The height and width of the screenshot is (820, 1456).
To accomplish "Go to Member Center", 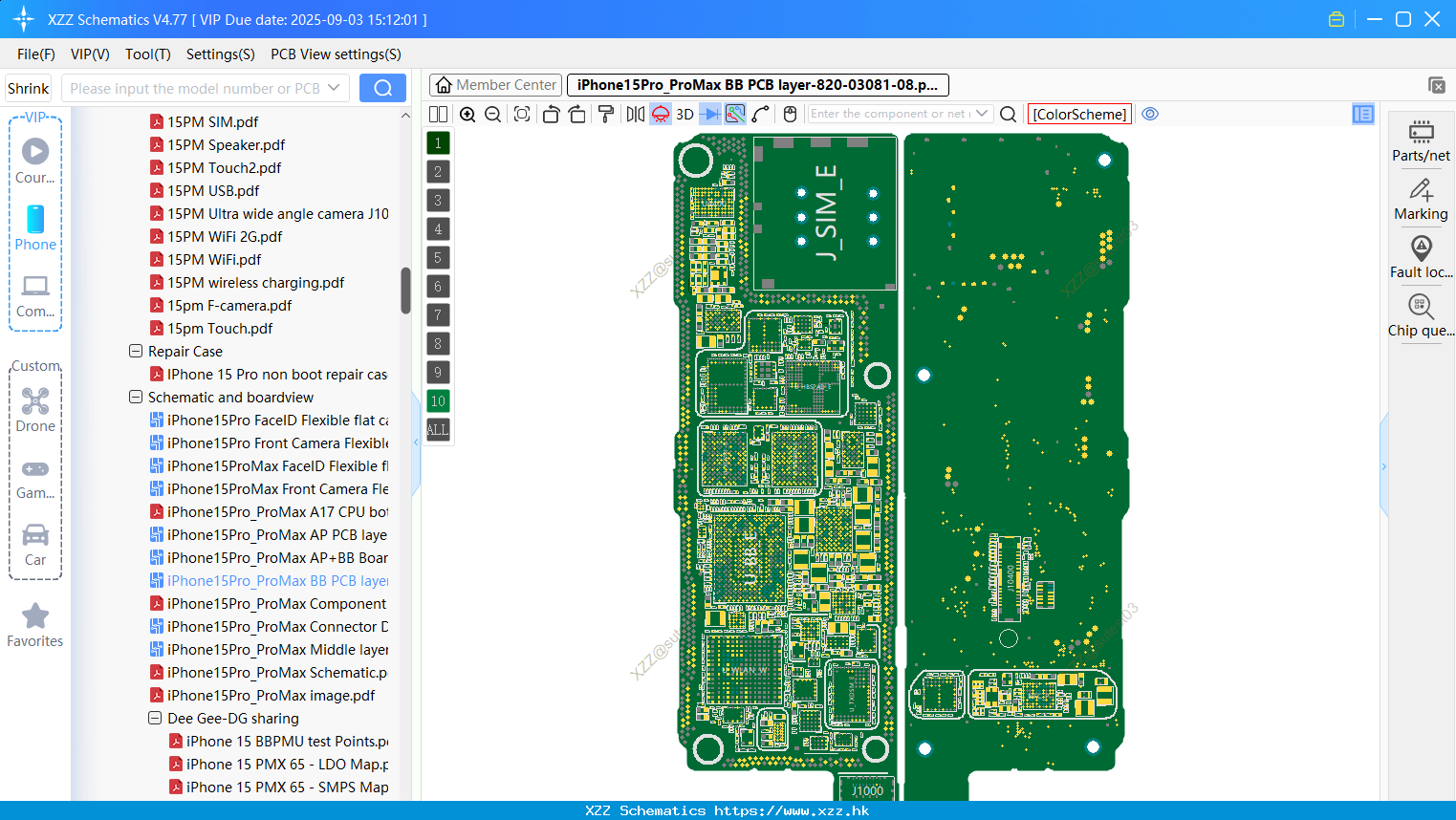I will tap(495, 85).
